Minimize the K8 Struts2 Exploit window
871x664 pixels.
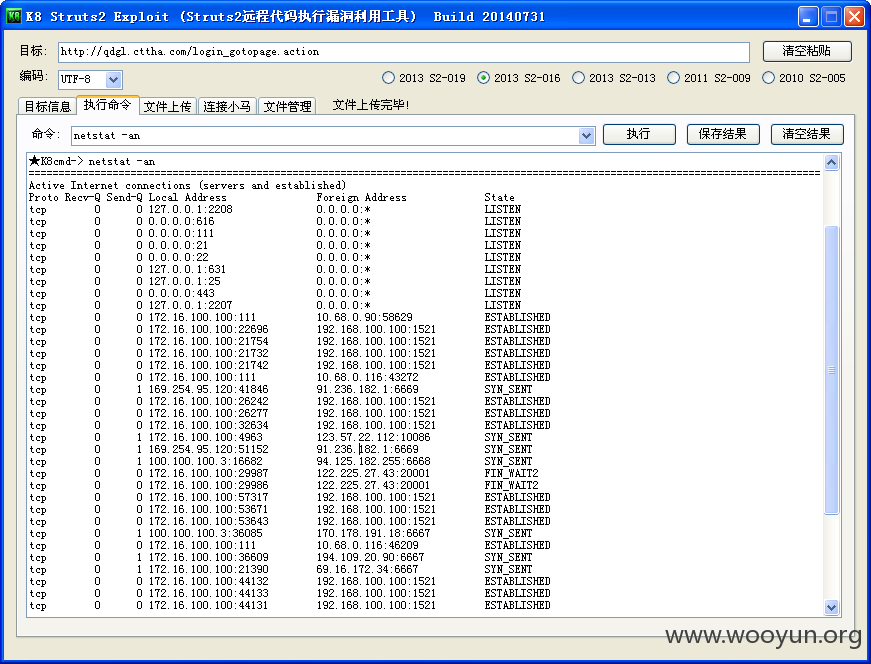pos(808,16)
